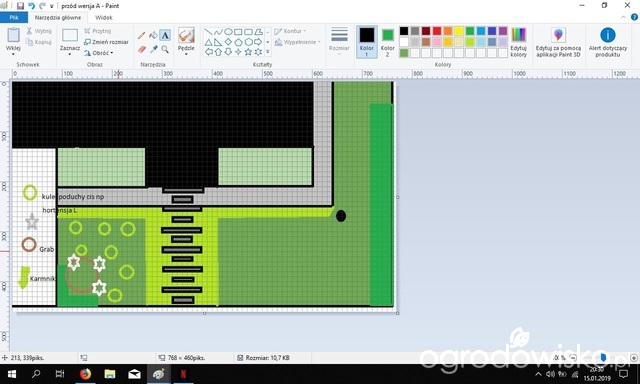Select the Fill with color bucket tool
This screenshot has height=384, width=640.
[x=153, y=36]
